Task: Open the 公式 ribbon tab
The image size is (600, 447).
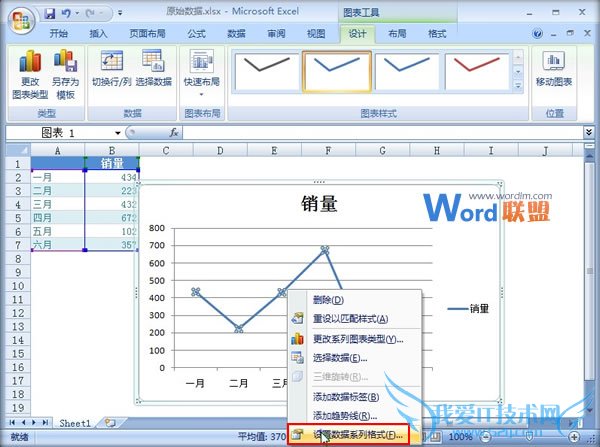Action: 197,34
